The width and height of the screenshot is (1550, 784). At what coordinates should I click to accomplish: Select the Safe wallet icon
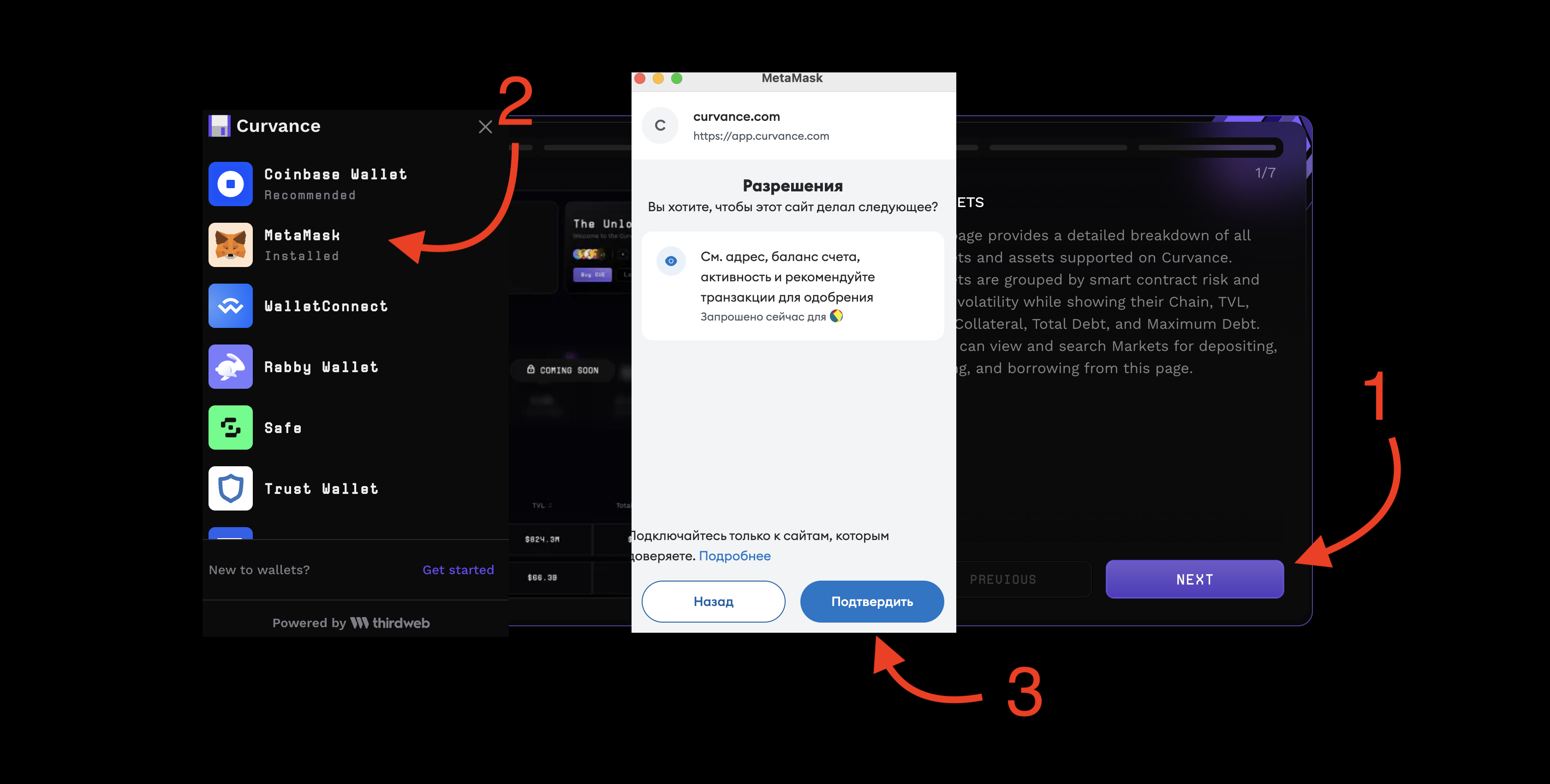pos(231,427)
